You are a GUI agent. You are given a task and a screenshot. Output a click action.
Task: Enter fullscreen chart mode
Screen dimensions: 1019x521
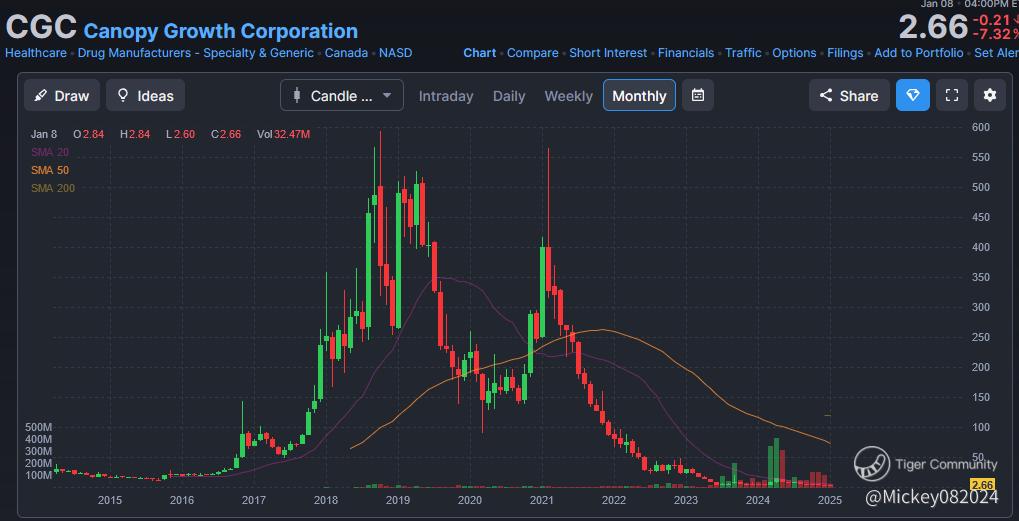click(x=952, y=95)
